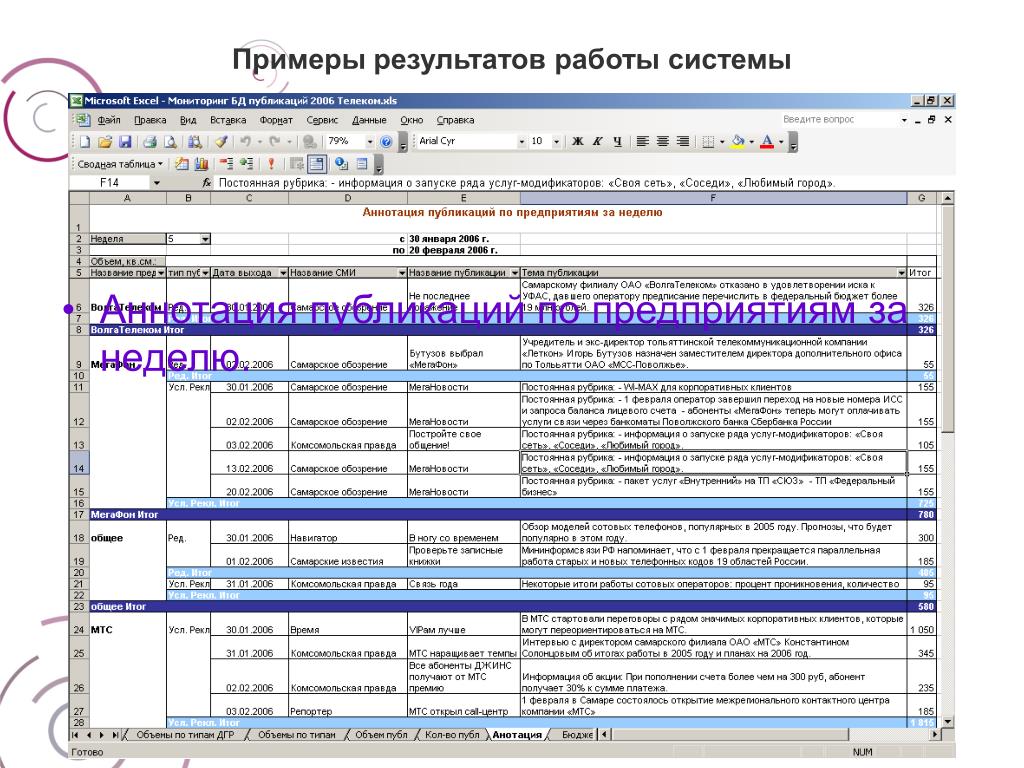
Task: Toggle italic К formatting
Action: (598, 141)
